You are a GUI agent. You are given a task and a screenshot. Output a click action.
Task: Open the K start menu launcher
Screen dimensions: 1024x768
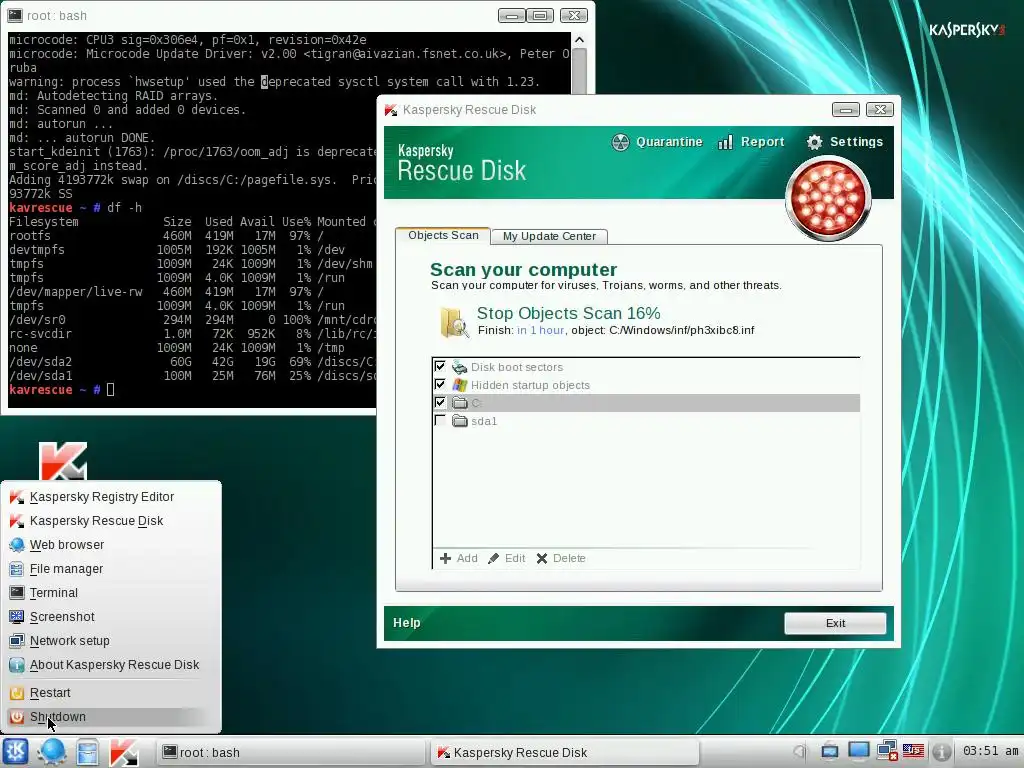point(16,752)
